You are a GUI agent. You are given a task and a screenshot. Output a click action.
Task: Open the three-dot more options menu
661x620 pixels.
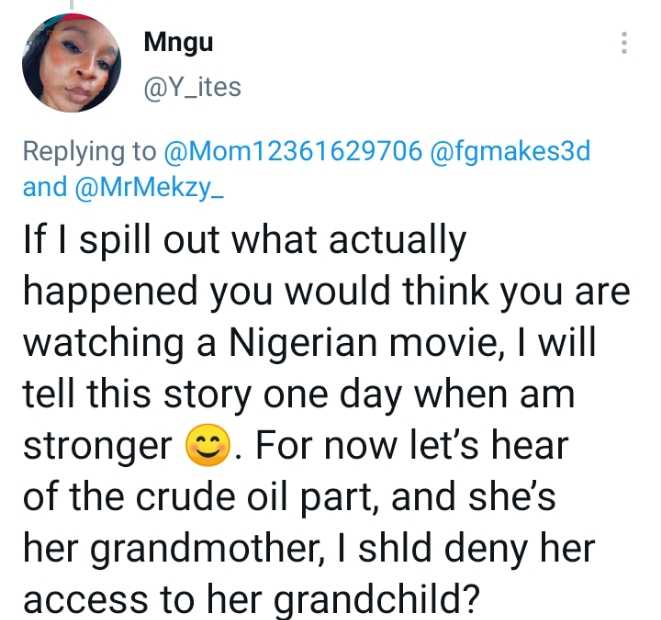click(x=624, y=44)
